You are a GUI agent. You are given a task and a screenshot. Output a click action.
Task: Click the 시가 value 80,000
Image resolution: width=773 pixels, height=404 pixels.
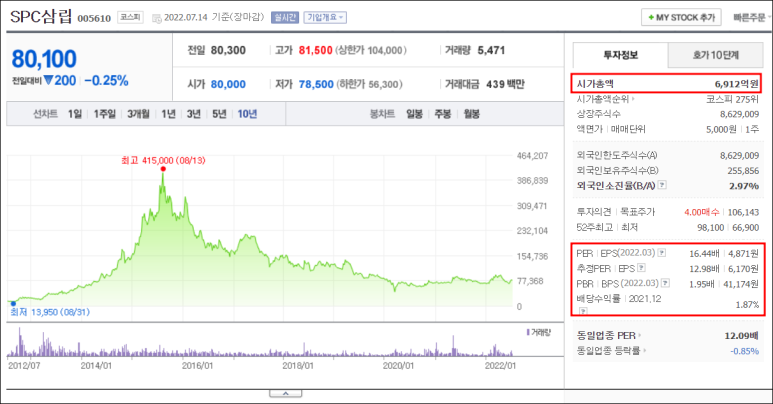point(228,84)
